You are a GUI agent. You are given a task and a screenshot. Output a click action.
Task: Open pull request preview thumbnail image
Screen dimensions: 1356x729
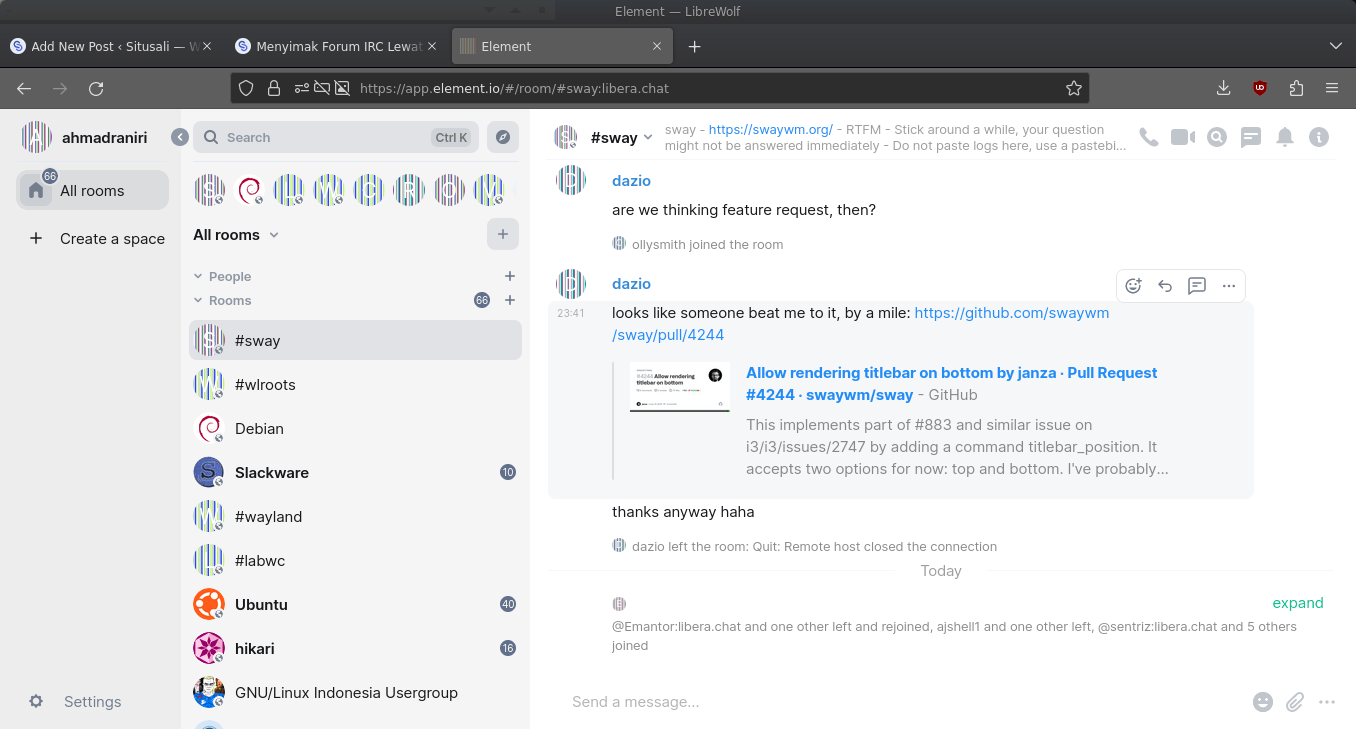pyautogui.click(x=680, y=387)
